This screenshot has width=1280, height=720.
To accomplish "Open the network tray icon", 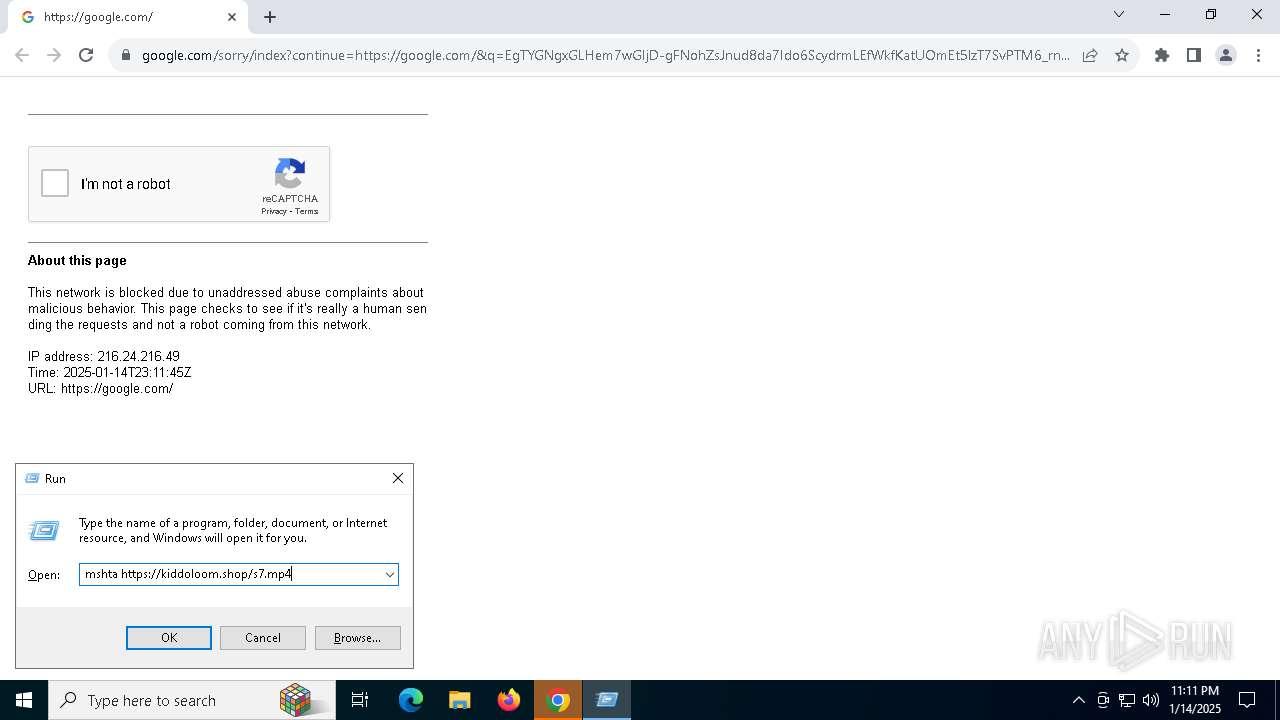I will click(1127, 700).
